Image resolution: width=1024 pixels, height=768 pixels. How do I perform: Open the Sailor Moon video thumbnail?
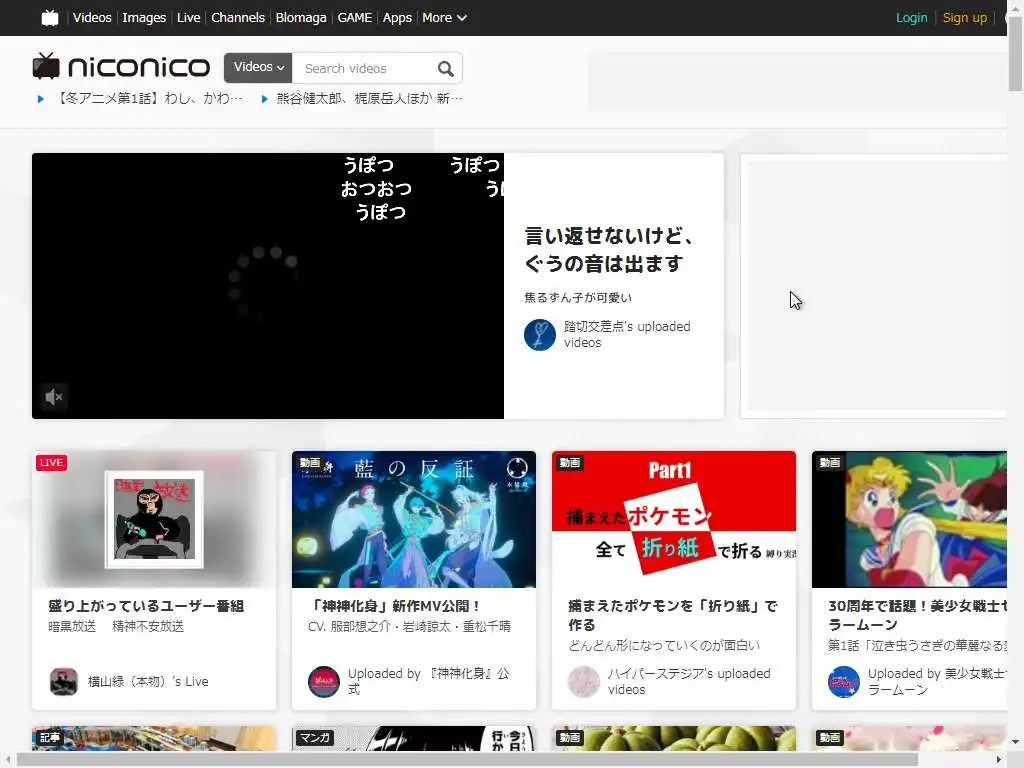(x=909, y=519)
